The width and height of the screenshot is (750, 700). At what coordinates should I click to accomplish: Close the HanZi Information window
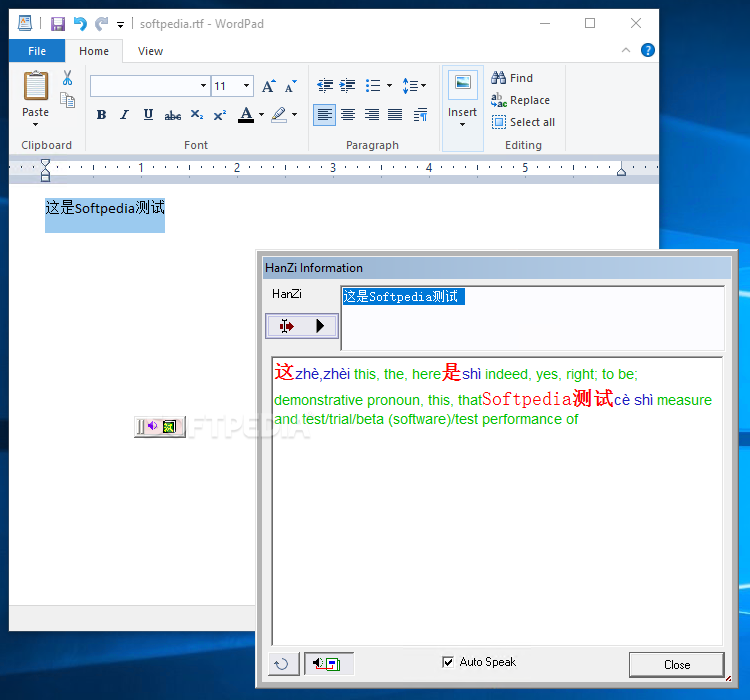click(x=676, y=665)
